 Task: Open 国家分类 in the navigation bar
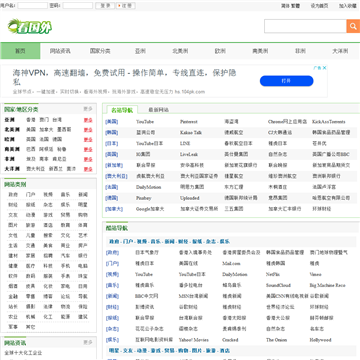(100, 51)
